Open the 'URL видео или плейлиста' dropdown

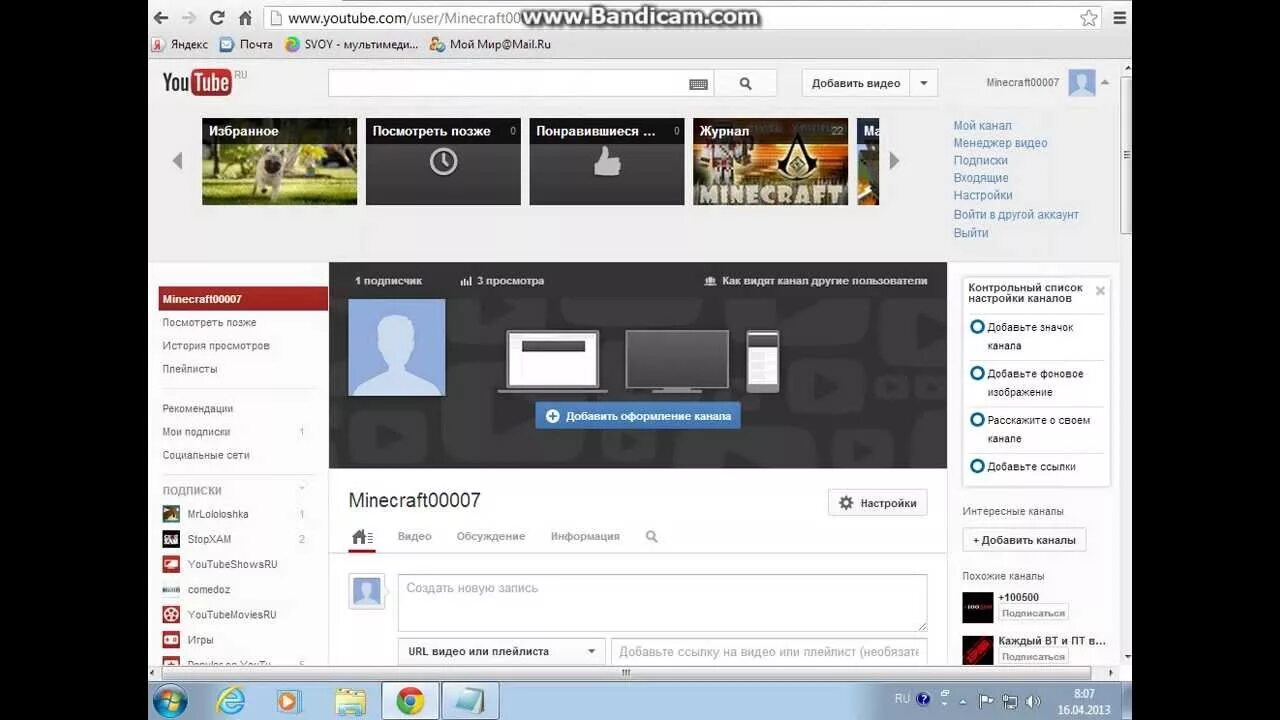coord(501,651)
